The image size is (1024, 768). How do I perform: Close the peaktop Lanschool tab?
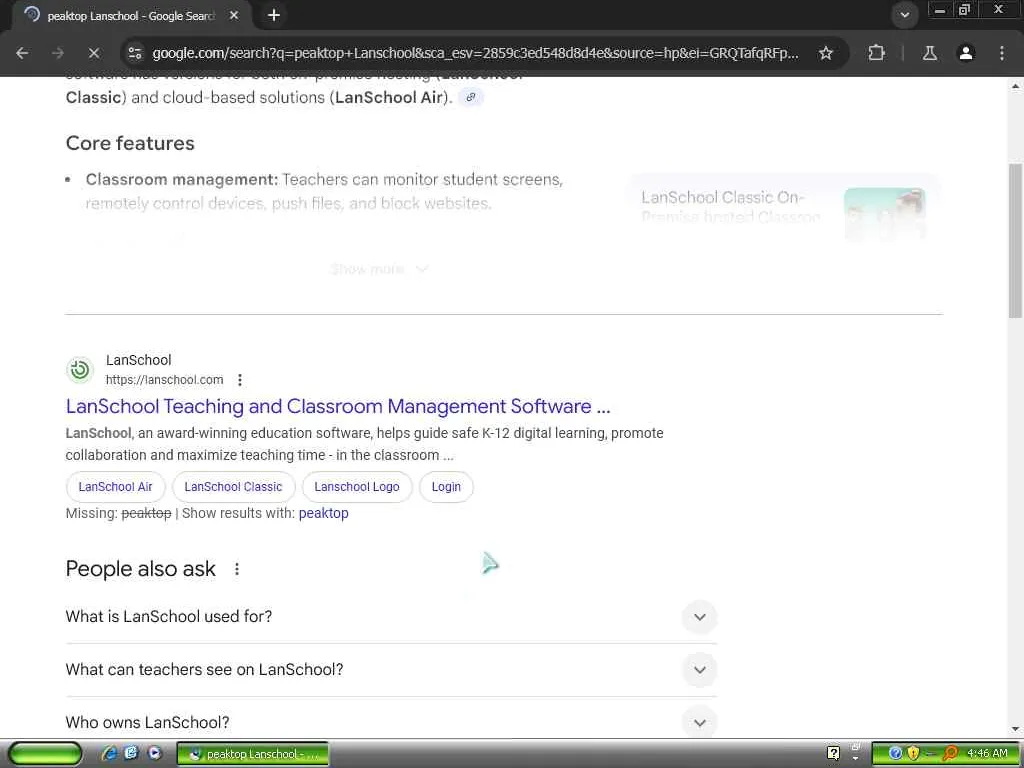(234, 15)
